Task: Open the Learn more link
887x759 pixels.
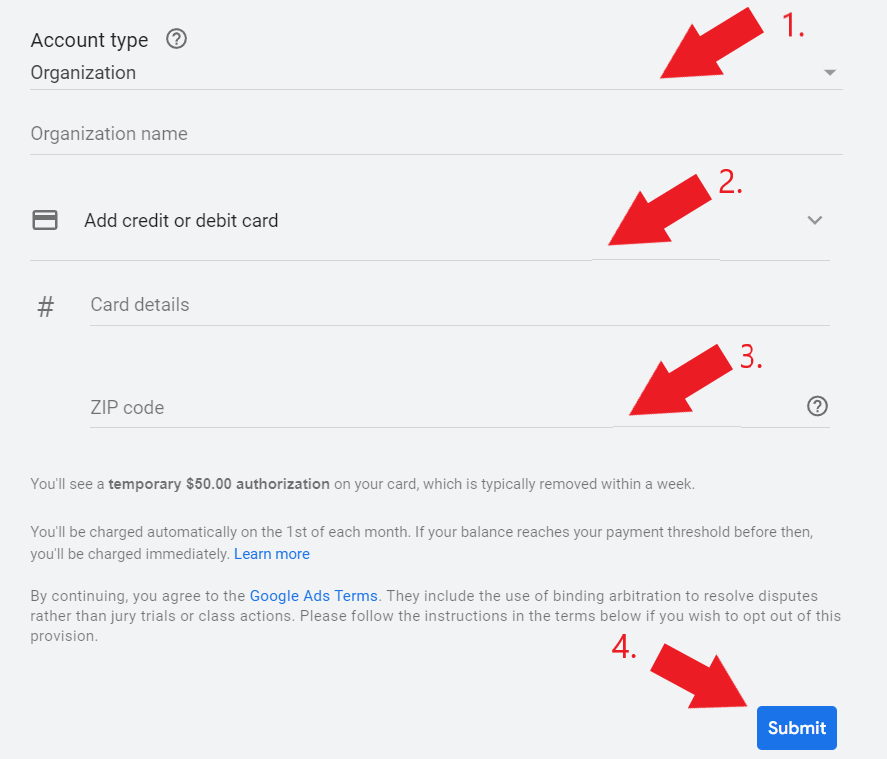Action: [x=272, y=554]
